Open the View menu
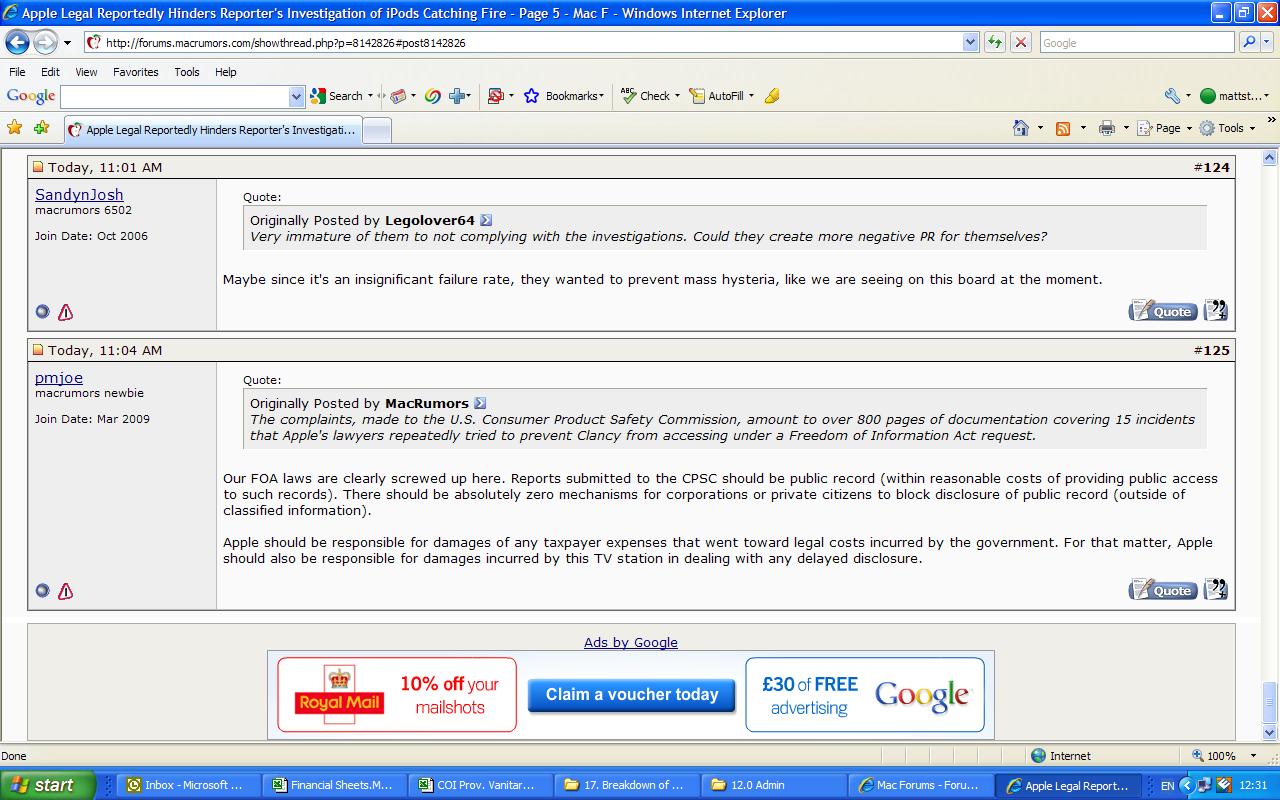1280x800 pixels. 86,72
